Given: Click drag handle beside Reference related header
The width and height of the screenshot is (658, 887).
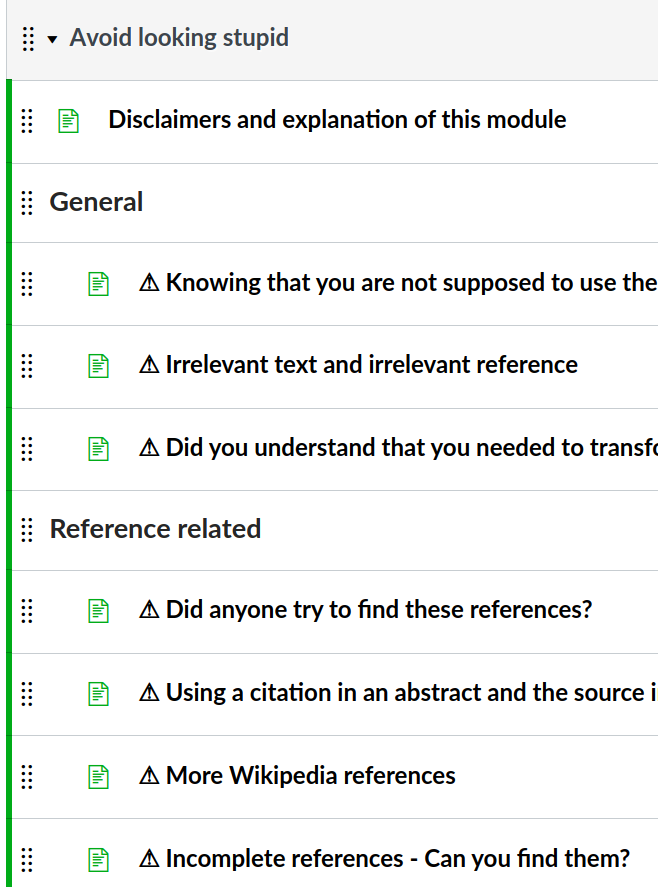Looking at the screenshot, I should coord(28,529).
